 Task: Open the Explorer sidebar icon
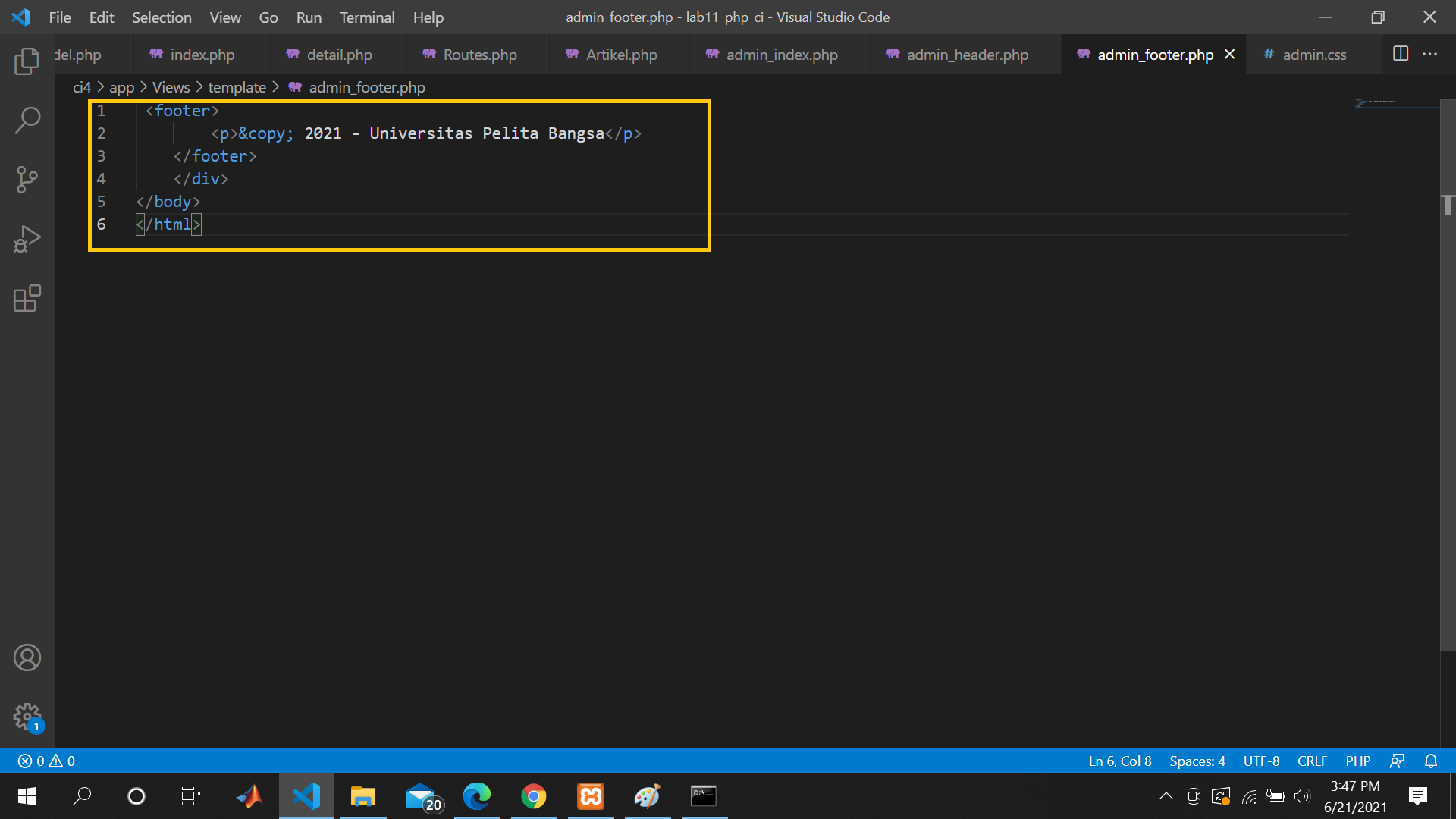[27, 61]
